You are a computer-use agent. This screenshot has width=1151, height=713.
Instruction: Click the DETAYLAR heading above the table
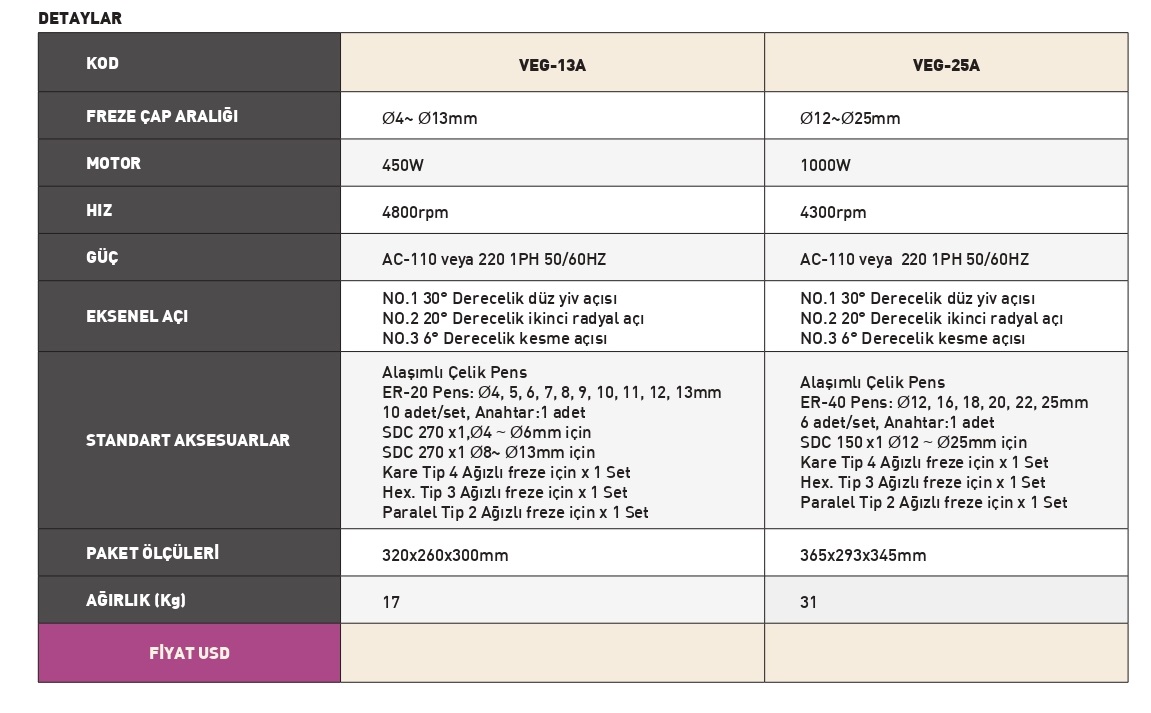[x=80, y=18]
